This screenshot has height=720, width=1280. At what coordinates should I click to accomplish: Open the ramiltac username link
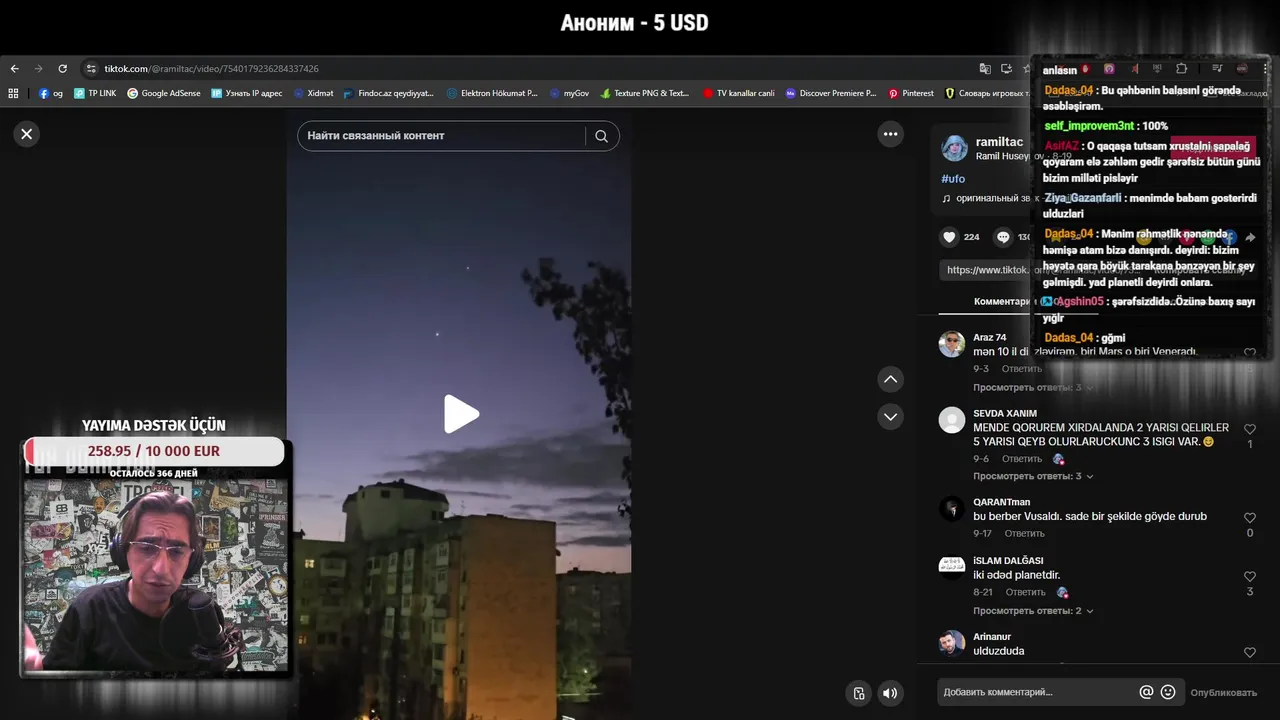[999, 142]
